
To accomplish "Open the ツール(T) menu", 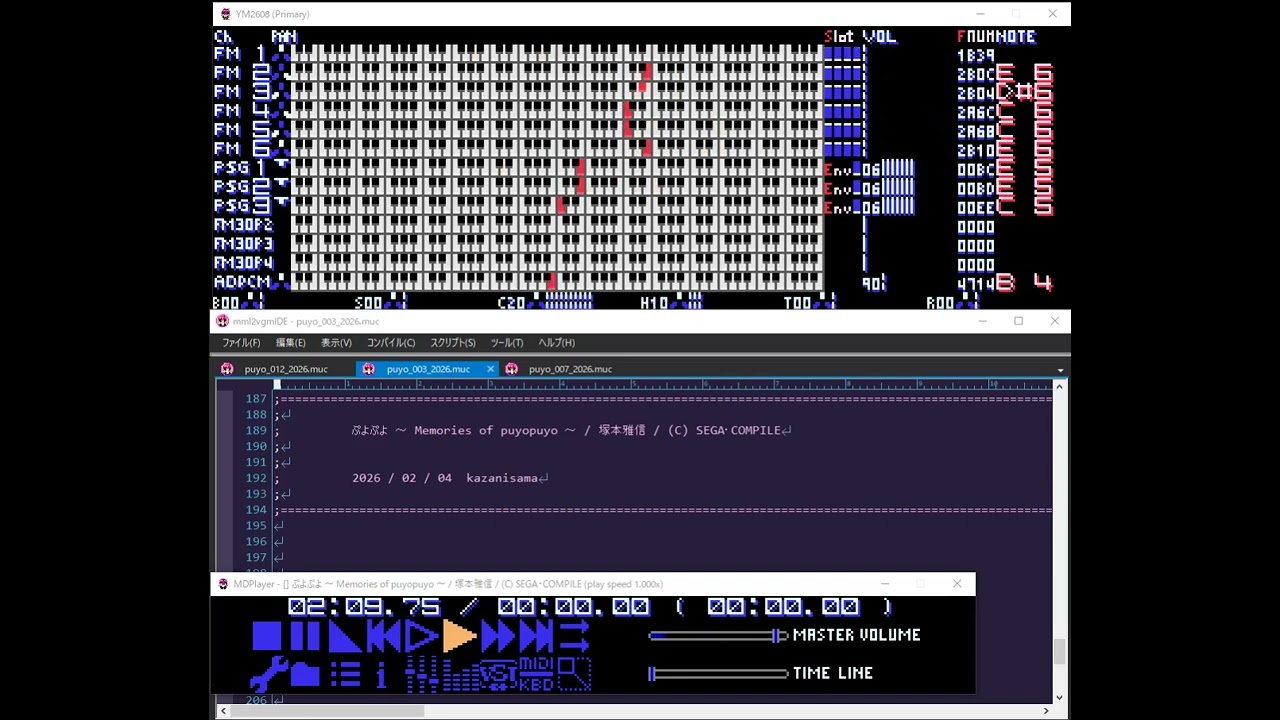I will pyautogui.click(x=506, y=343).
